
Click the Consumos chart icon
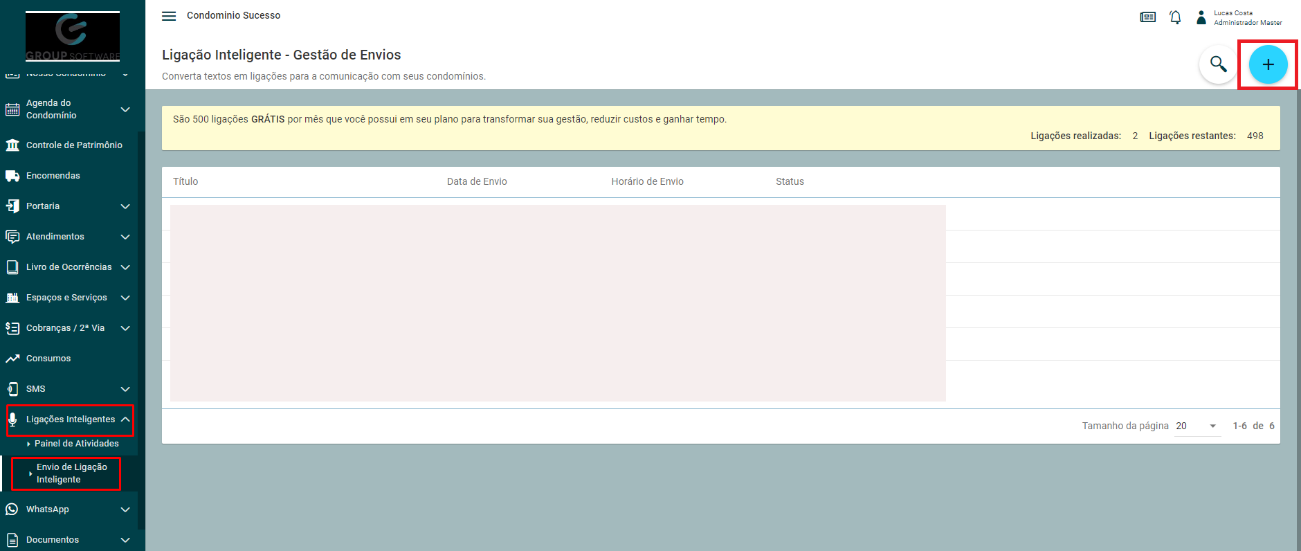click(x=13, y=358)
